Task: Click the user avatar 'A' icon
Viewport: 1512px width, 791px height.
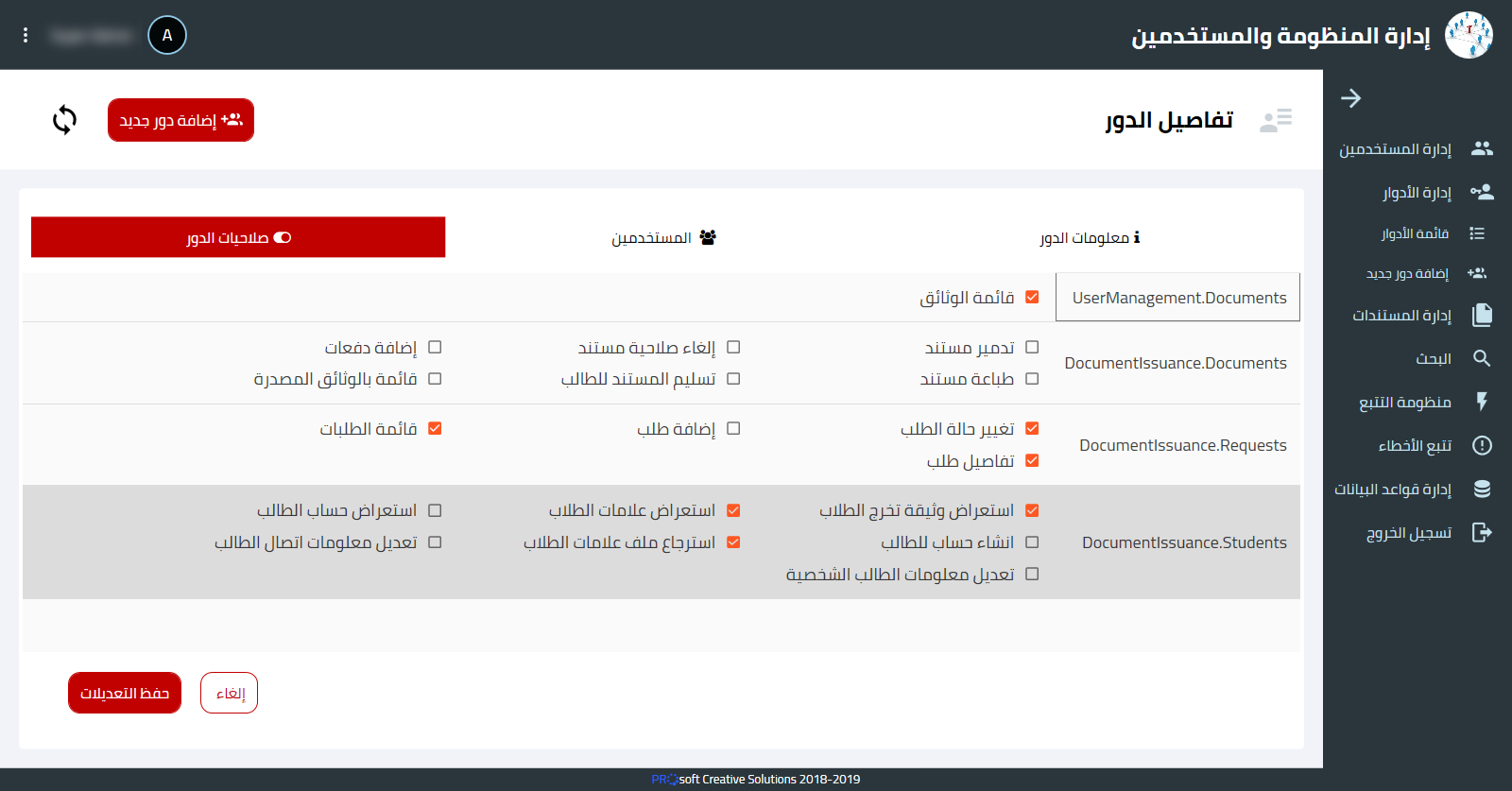Action: tap(167, 35)
